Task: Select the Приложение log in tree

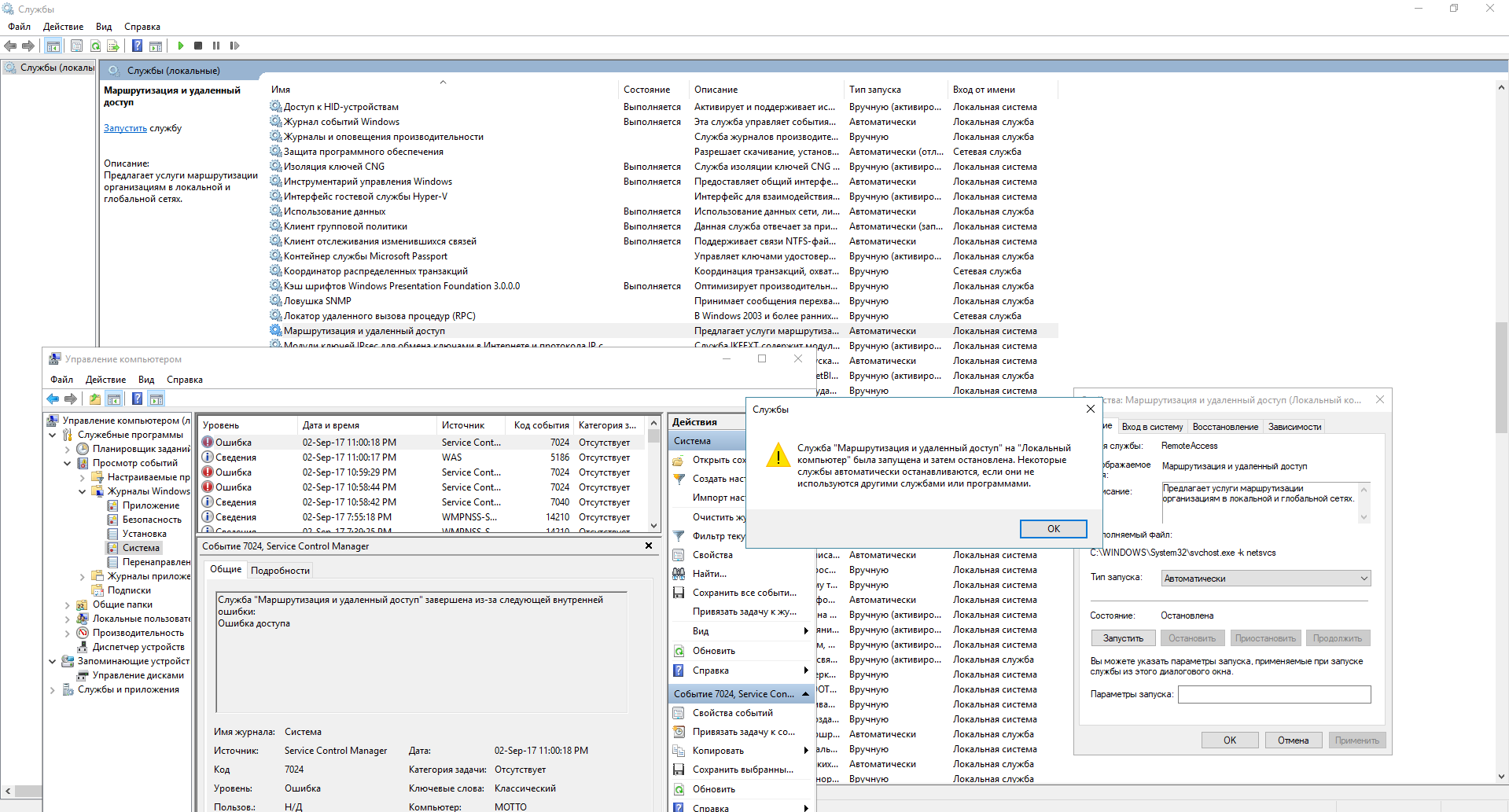Action: (x=150, y=505)
